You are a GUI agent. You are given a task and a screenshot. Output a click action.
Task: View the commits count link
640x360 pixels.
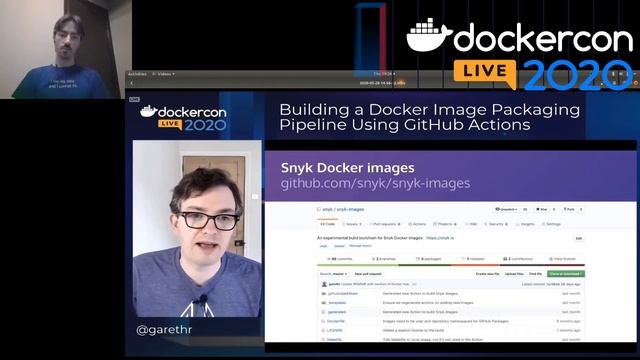[x=340, y=259]
